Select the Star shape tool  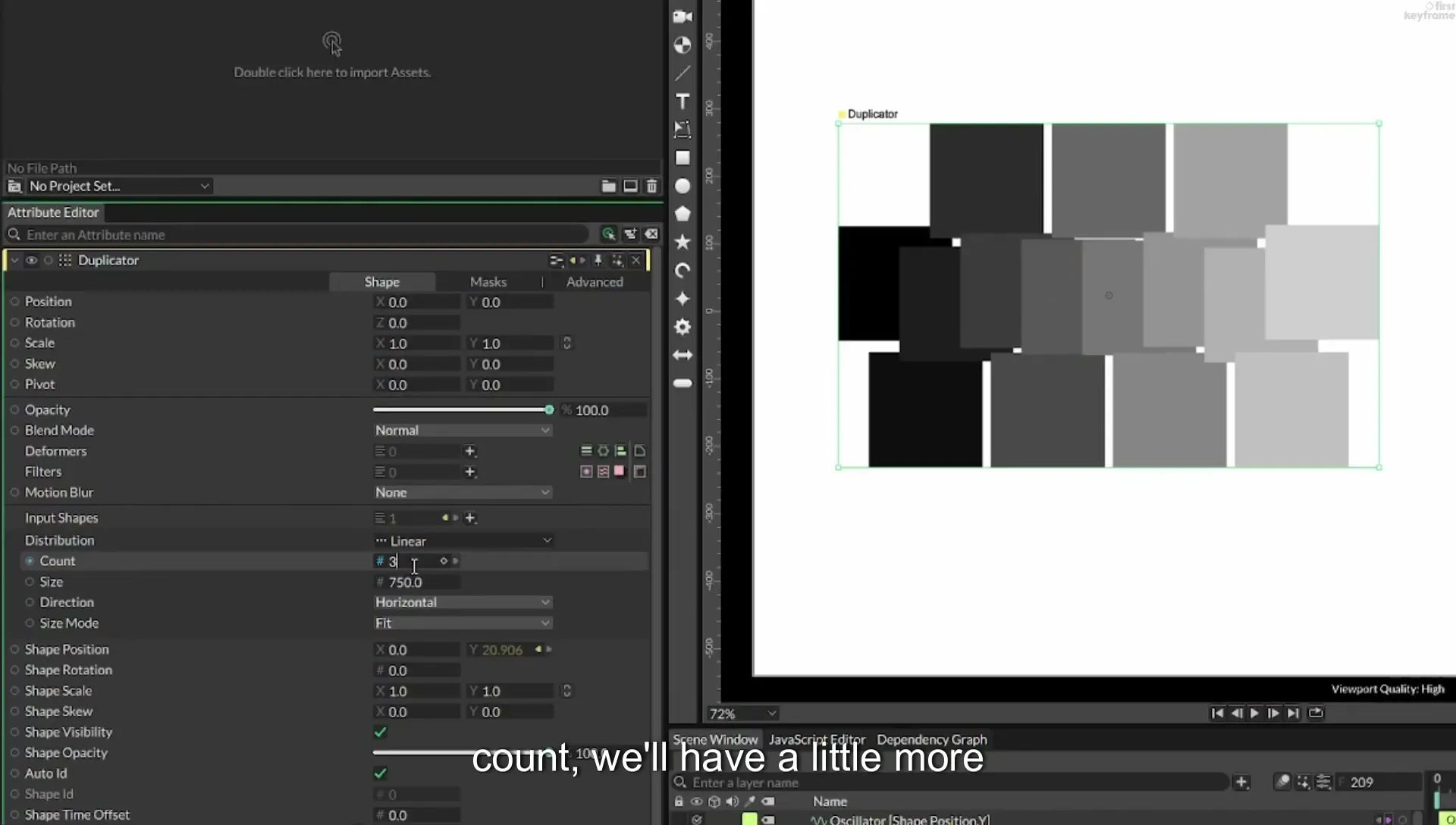point(682,242)
